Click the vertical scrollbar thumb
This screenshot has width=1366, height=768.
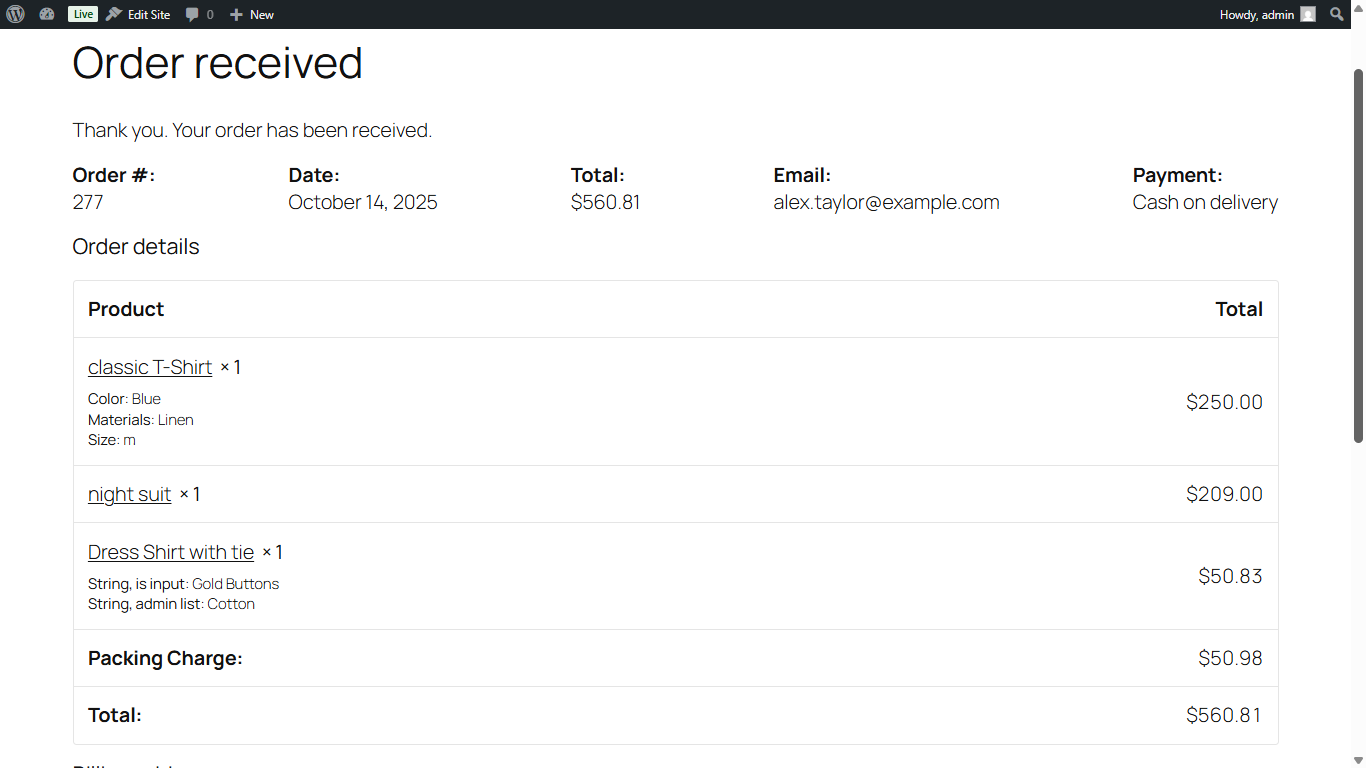pyautogui.click(x=1358, y=255)
